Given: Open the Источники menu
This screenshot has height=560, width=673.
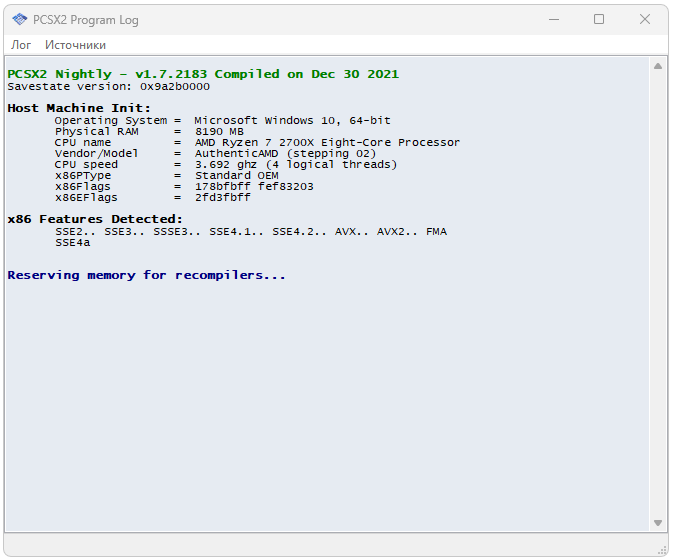Looking at the screenshot, I should [75, 45].
